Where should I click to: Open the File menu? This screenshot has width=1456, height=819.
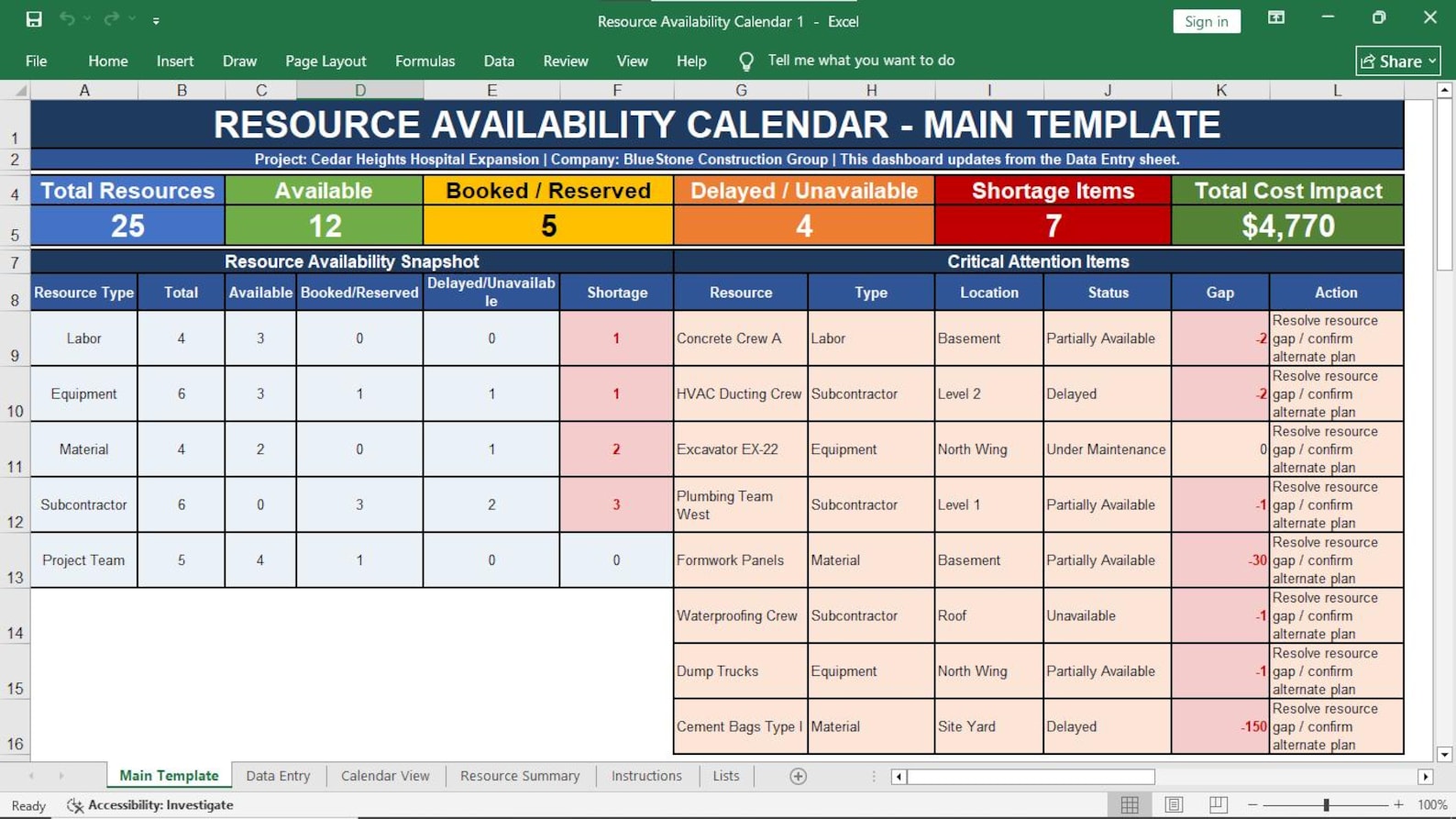(37, 61)
